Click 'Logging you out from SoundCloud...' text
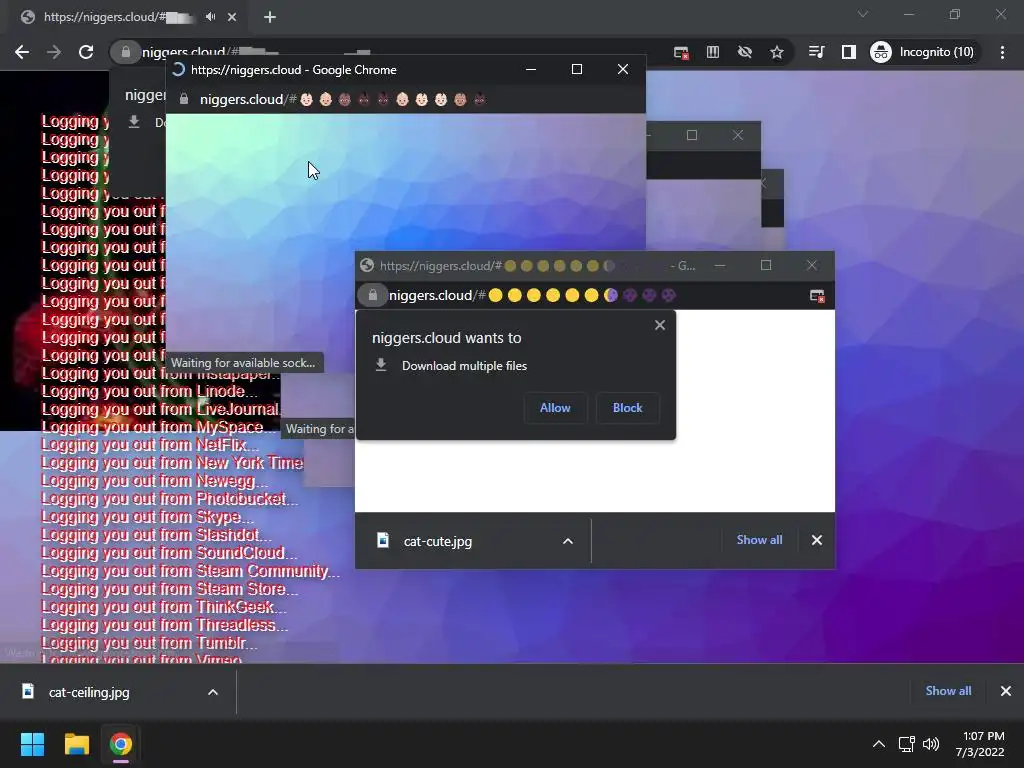Image resolution: width=1024 pixels, height=768 pixels. [170, 552]
